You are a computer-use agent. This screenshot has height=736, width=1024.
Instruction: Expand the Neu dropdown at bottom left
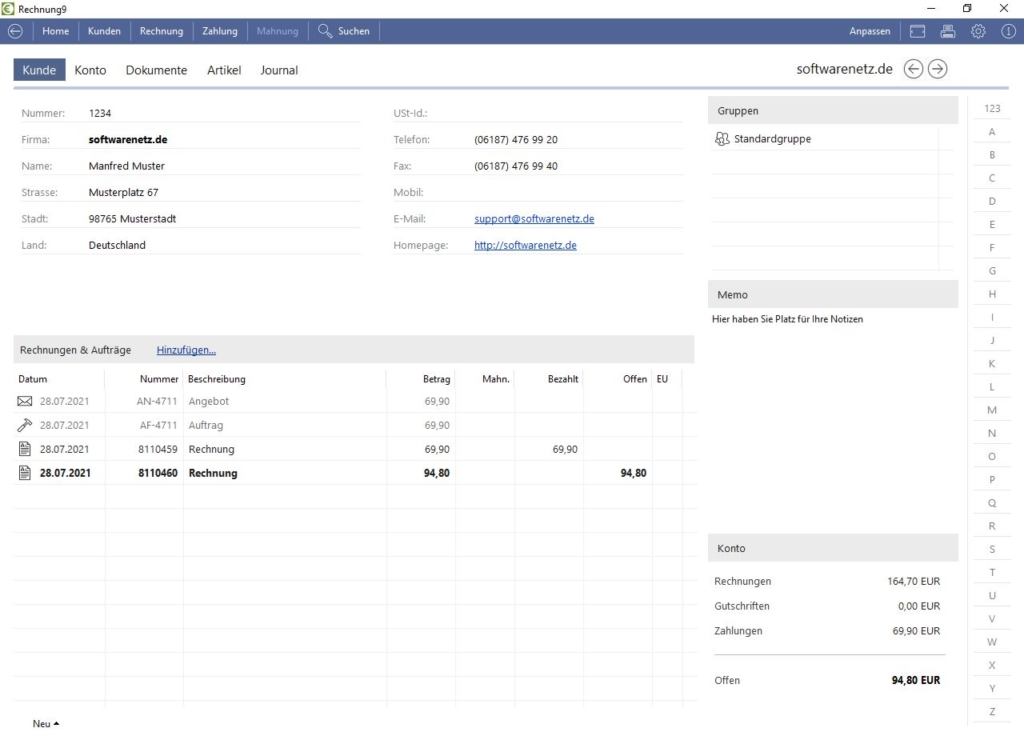click(x=46, y=724)
